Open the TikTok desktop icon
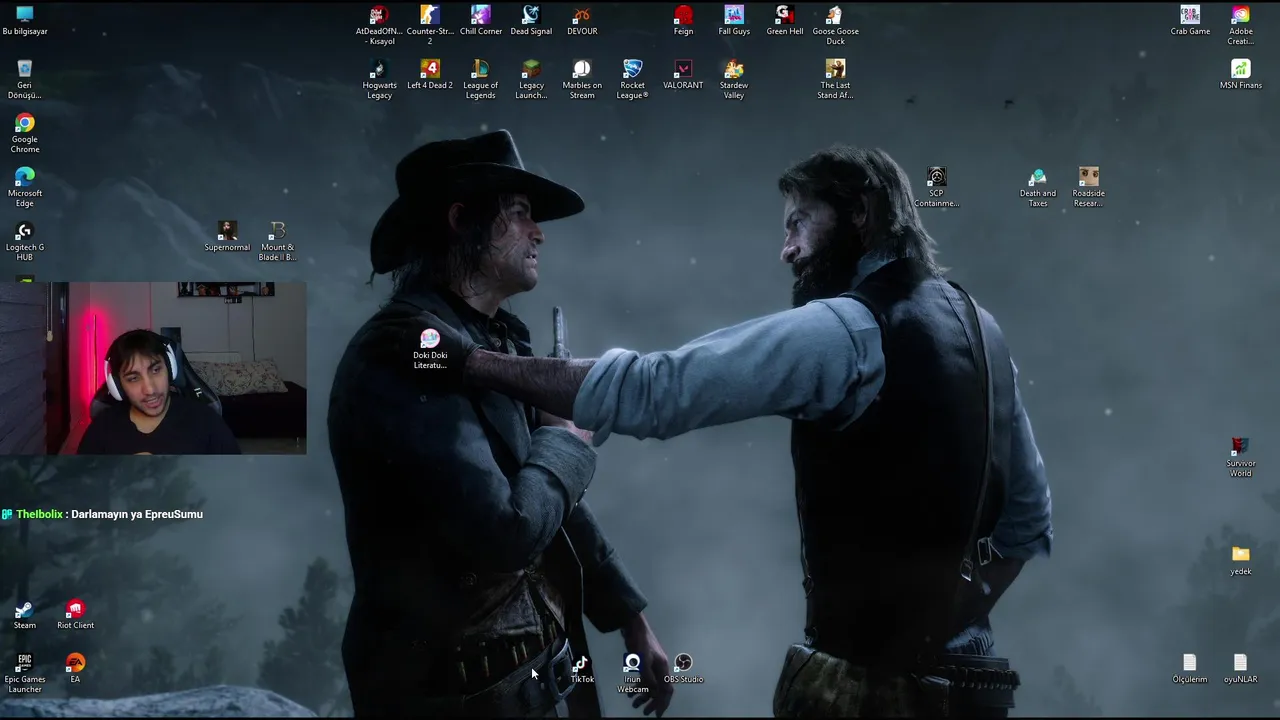Screen dimensions: 1280x720 pyautogui.click(x=582, y=668)
